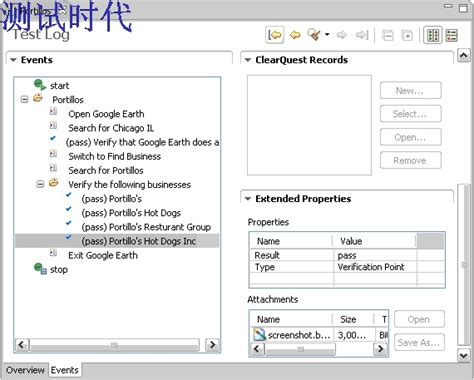474x380 pixels.
Task: Switch to the Overview tab
Action: tap(25, 370)
